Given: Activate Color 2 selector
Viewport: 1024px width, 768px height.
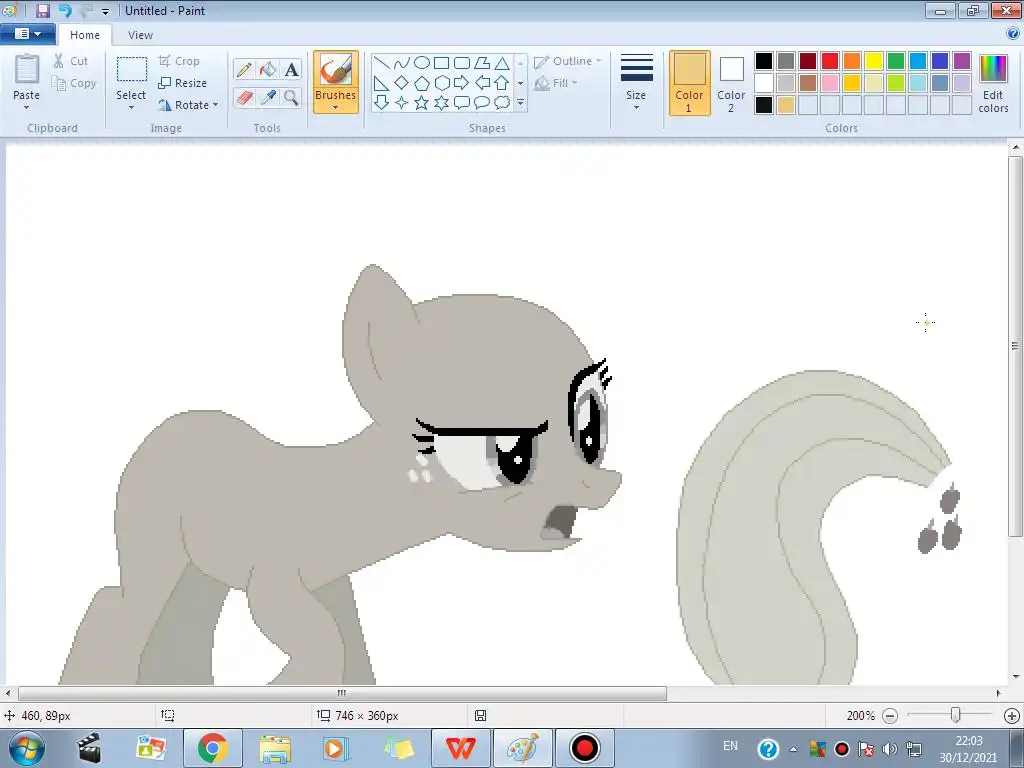Looking at the screenshot, I should coord(731,83).
